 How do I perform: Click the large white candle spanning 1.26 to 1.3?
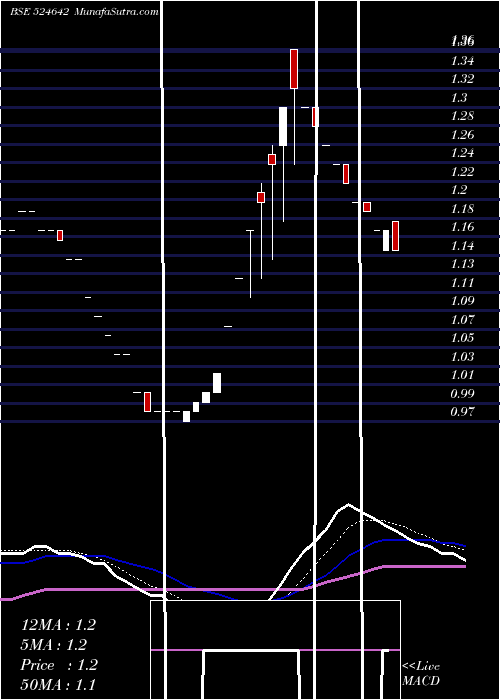click(x=283, y=126)
